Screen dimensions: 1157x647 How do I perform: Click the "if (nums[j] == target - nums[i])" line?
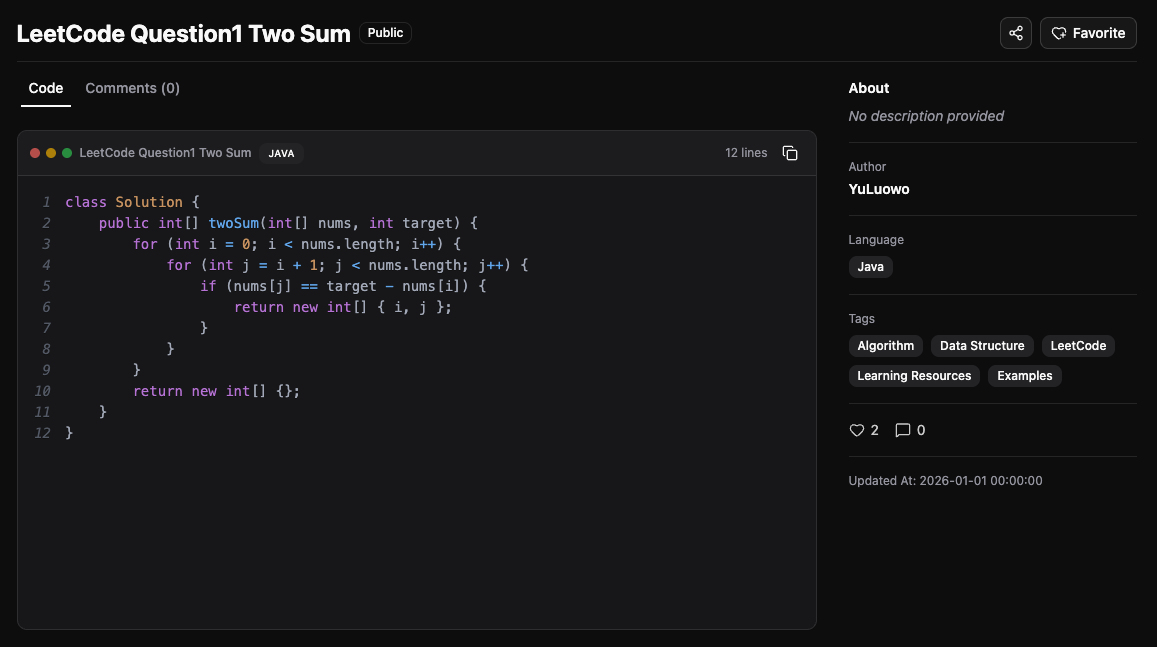343,286
